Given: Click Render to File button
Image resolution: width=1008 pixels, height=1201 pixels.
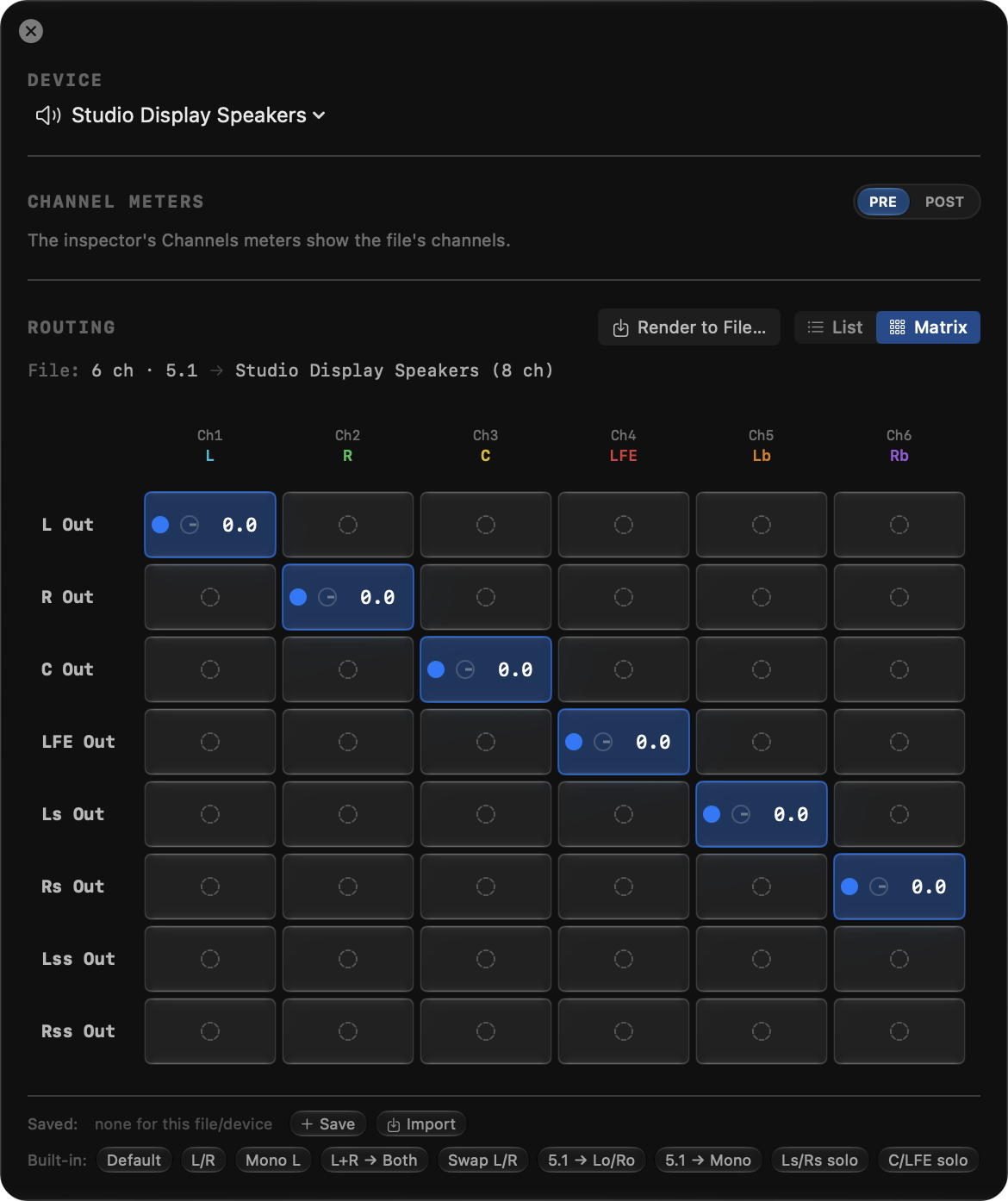Looking at the screenshot, I should pyautogui.click(x=689, y=327).
